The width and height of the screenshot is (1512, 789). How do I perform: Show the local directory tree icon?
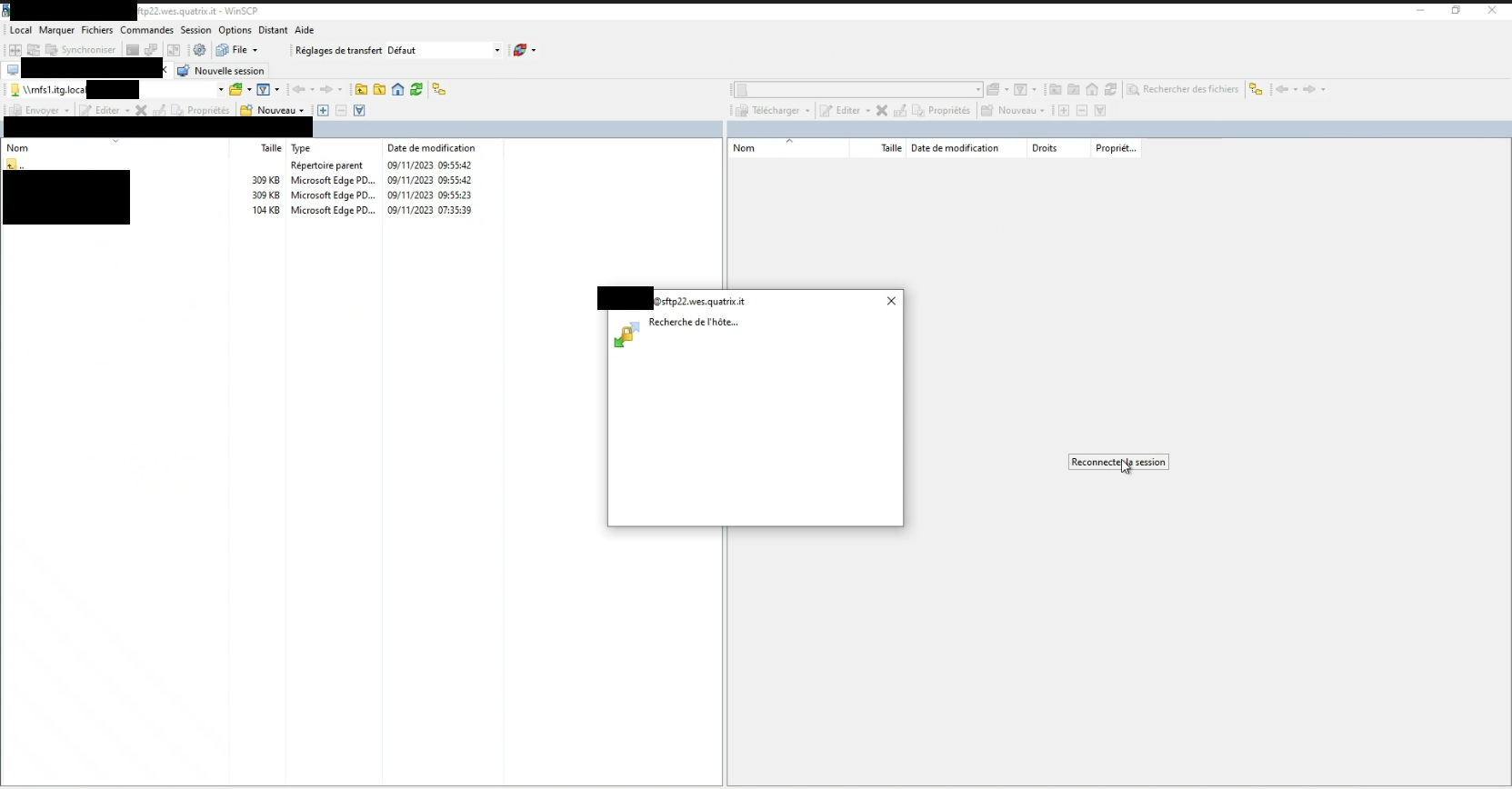point(439,89)
